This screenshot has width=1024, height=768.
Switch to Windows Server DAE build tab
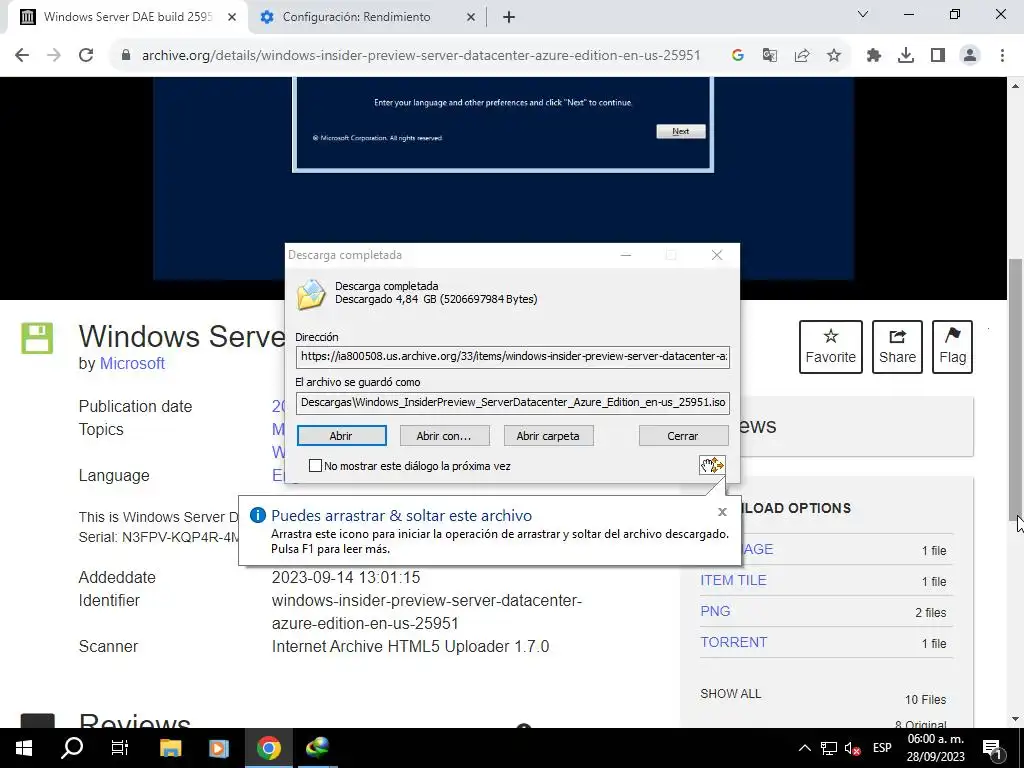[x=128, y=17]
